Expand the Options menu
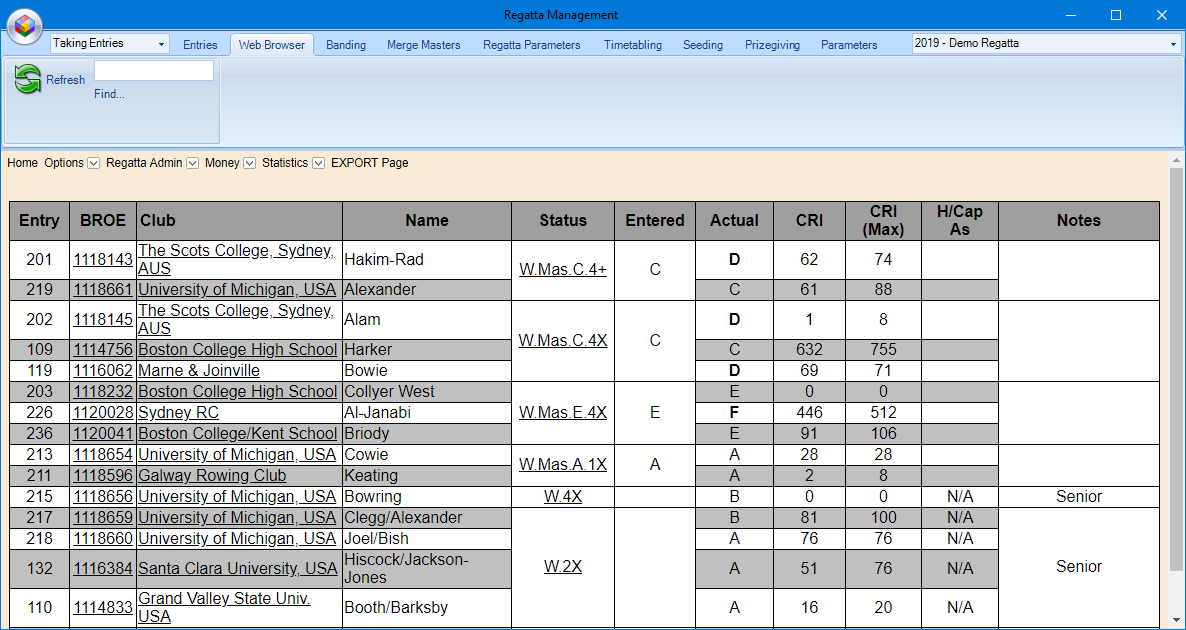The width and height of the screenshot is (1186, 630). pos(93,163)
